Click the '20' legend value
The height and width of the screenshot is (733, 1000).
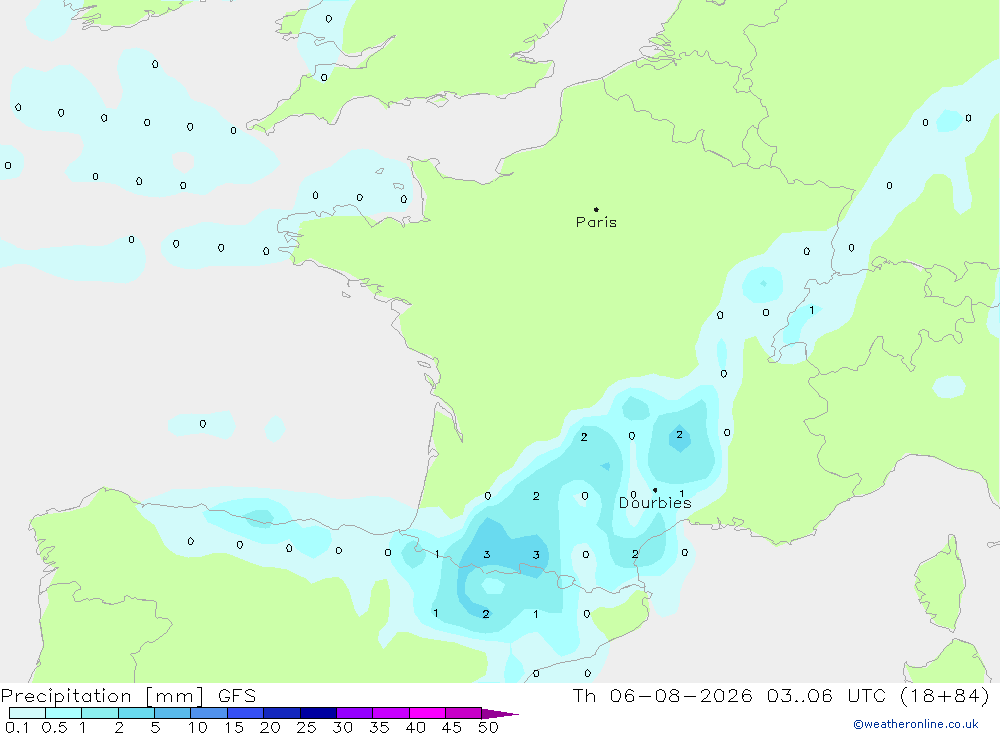[270, 727]
